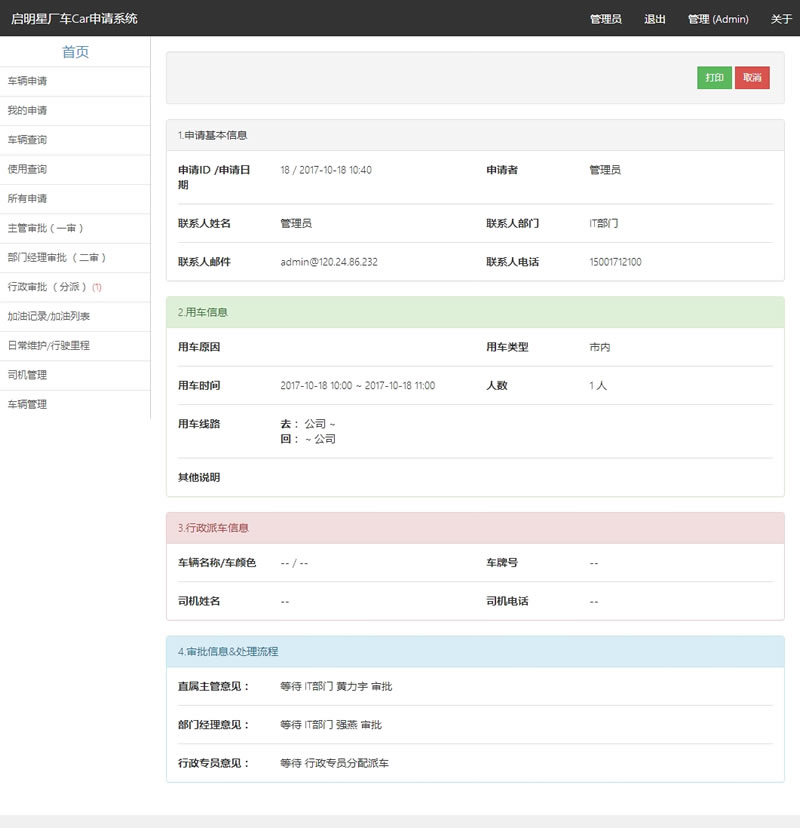Viewport: 800px width, 828px height.
Task: Open 部门经理审批（二审） menu item
Action: coord(57,258)
